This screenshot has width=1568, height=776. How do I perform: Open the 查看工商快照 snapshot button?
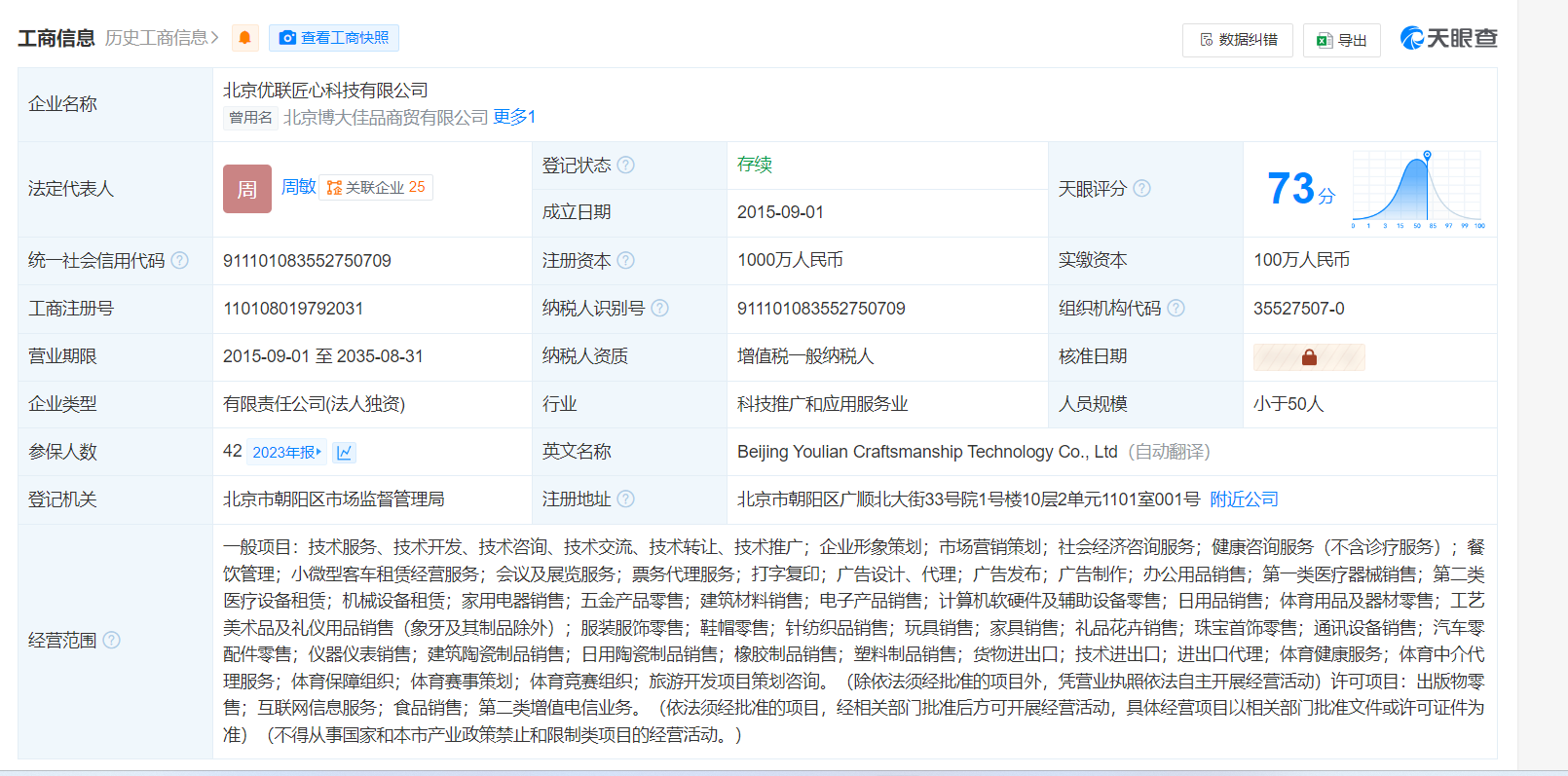pyautogui.click(x=334, y=38)
